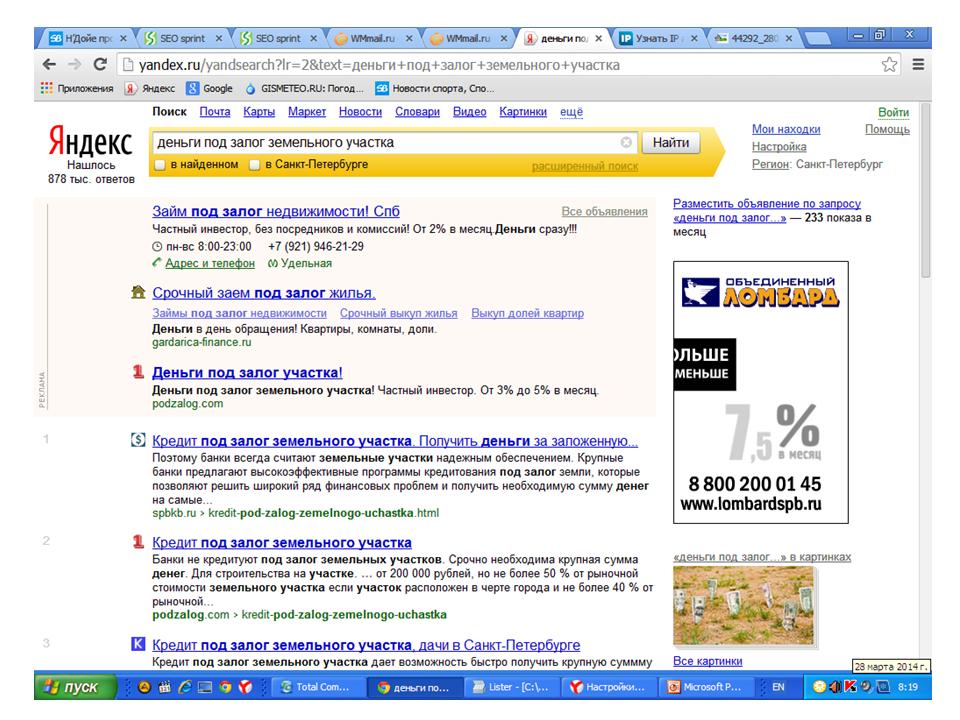
Task: Click the Войти login link
Action: (893, 112)
